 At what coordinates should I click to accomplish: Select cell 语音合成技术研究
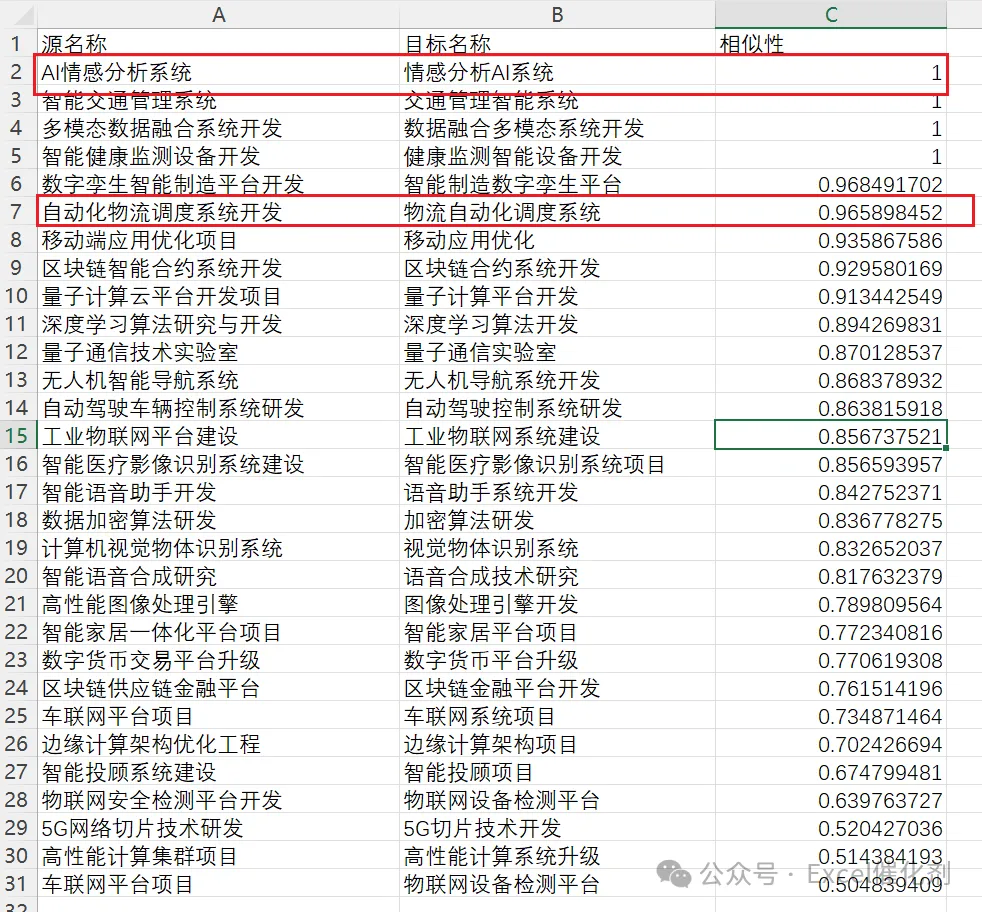click(x=557, y=576)
